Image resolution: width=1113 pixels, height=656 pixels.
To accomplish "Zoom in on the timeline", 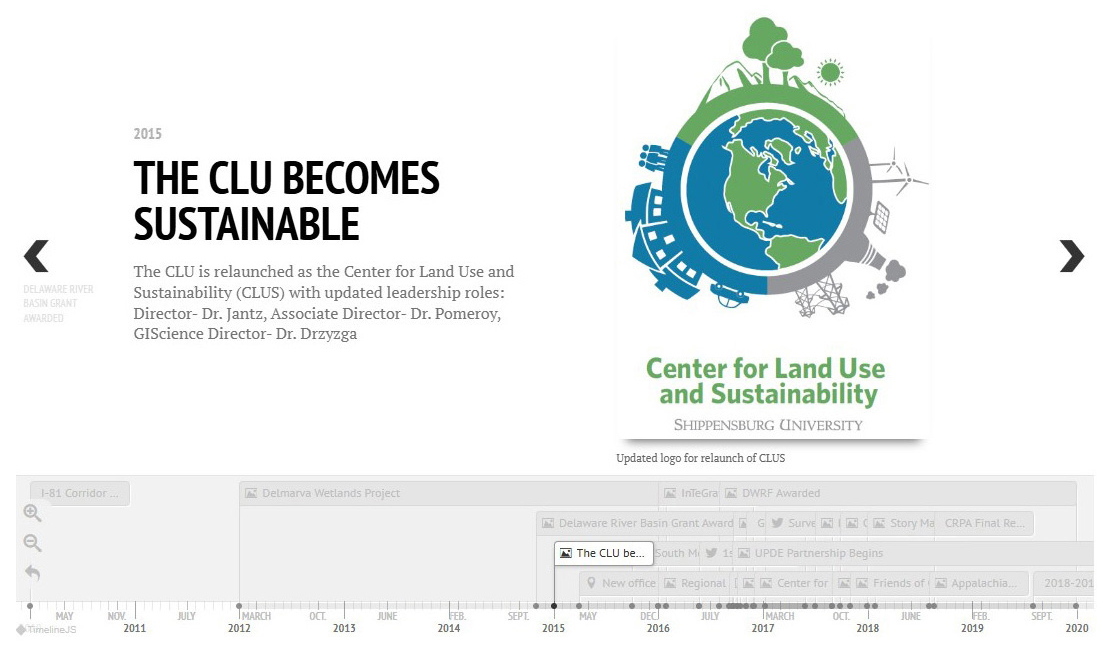I will tap(32, 513).
